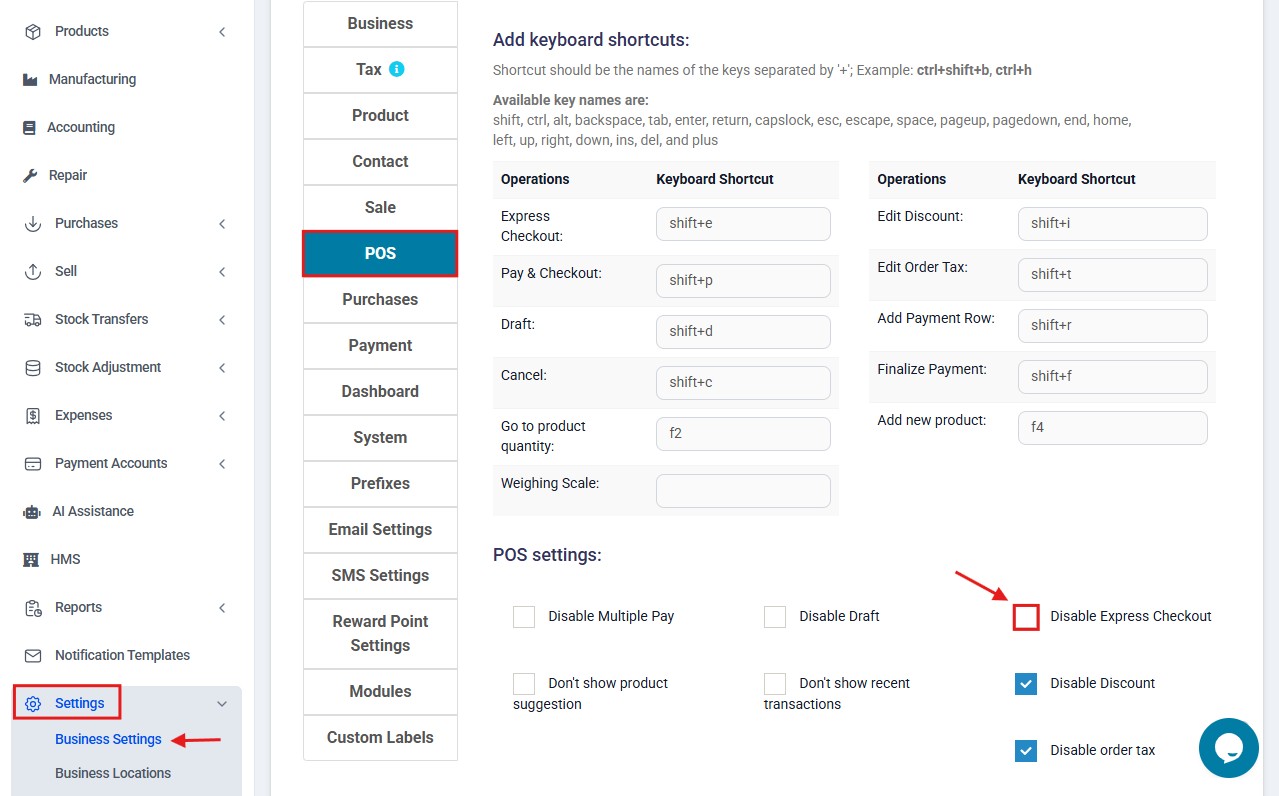Image resolution: width=1279 pixels, height=796 pixels.
Task: Click the Products box icon in sidebar
Action: point(33,31)
